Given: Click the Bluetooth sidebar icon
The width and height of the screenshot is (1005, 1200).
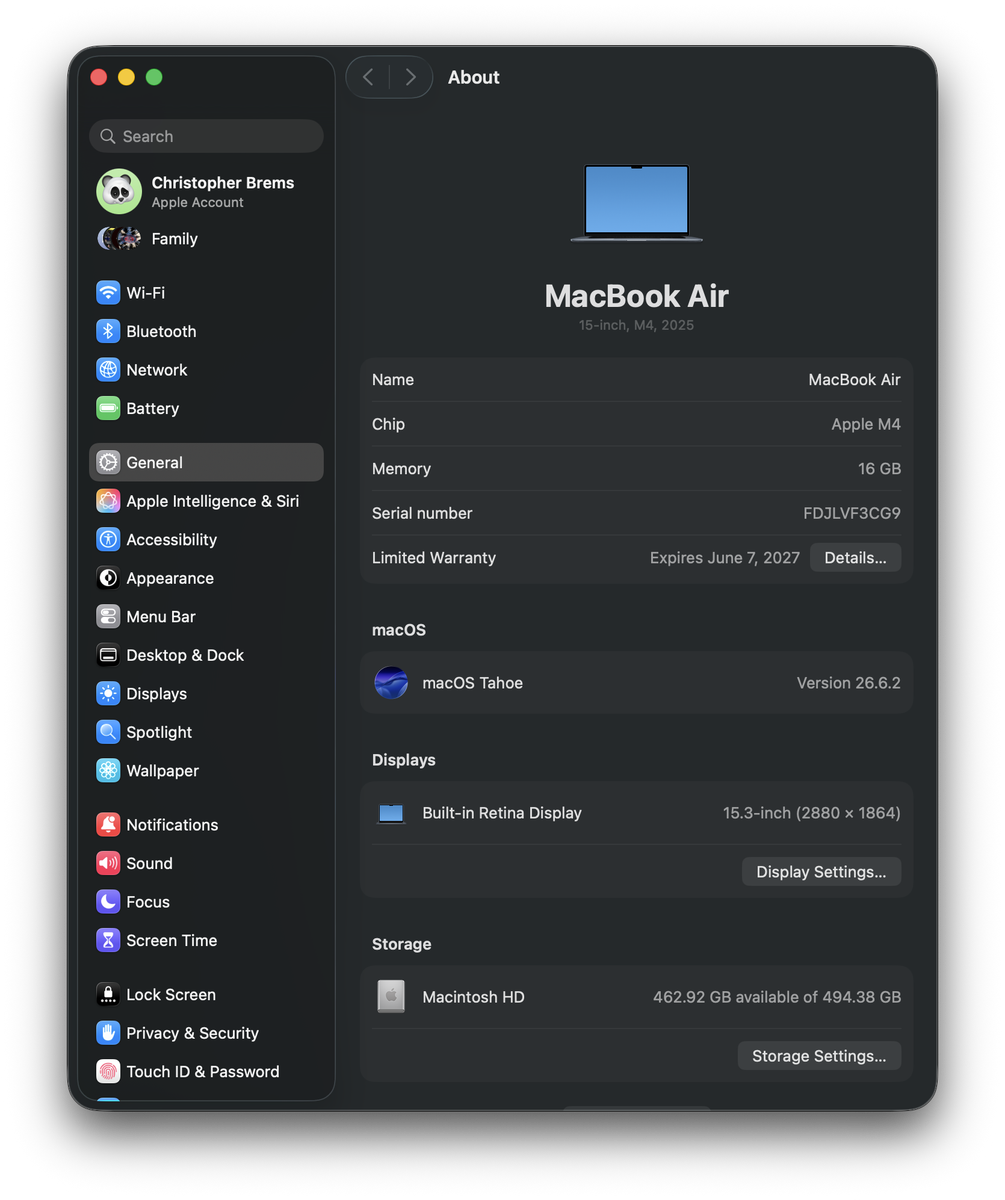Looking at the screenshot, I should click(x=108, y=331).
